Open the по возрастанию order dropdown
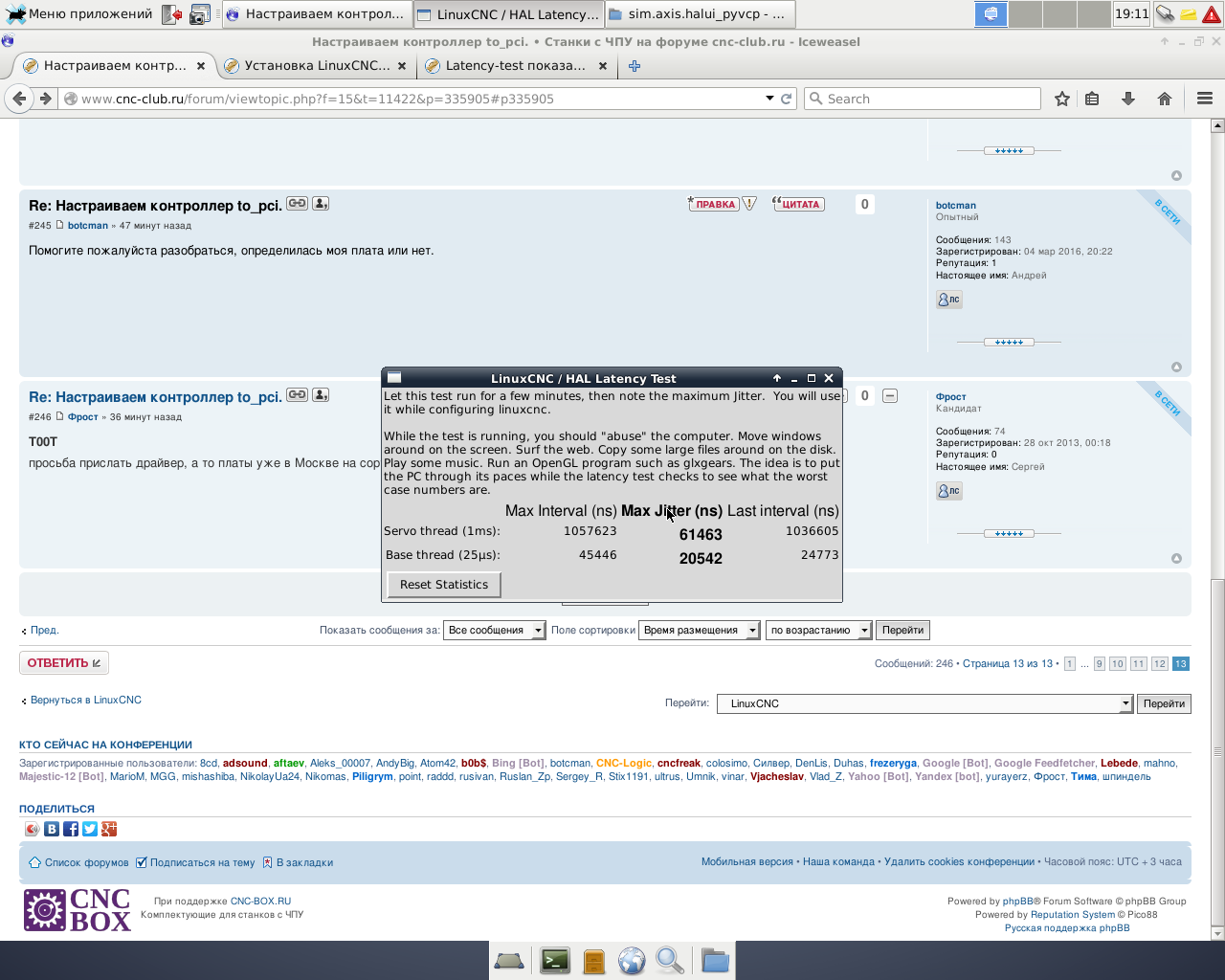Screen dimensions: 1225x980 818,630
